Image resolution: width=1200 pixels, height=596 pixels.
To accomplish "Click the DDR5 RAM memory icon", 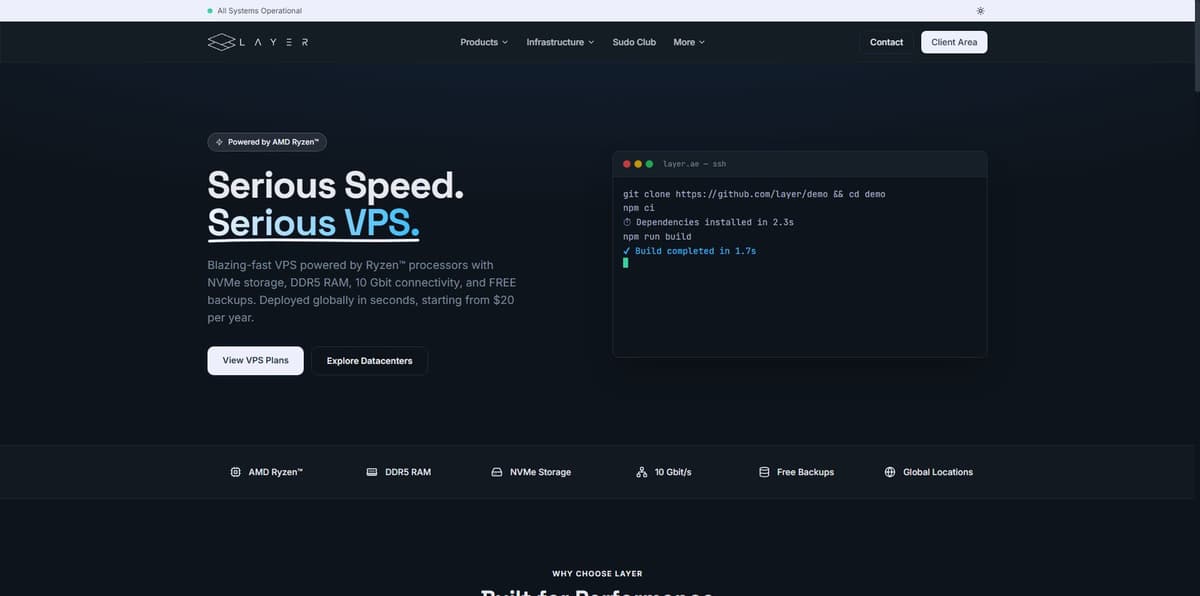I will tap(372, 472).
